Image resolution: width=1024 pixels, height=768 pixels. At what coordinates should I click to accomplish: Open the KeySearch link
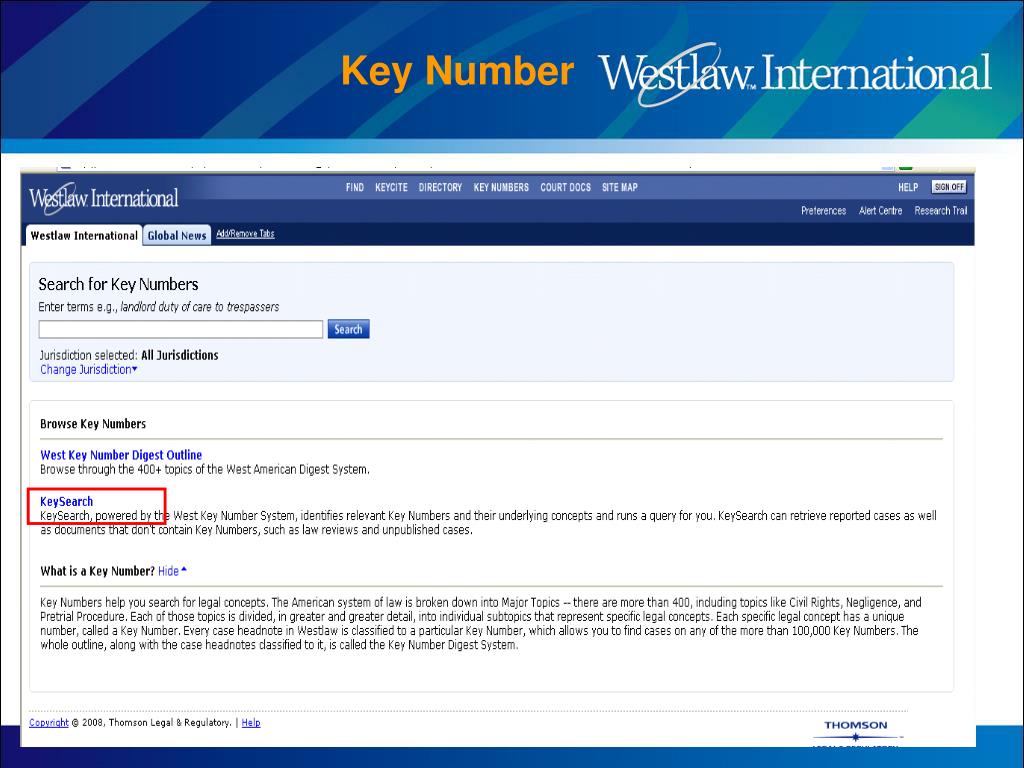(x=67, y=502)
